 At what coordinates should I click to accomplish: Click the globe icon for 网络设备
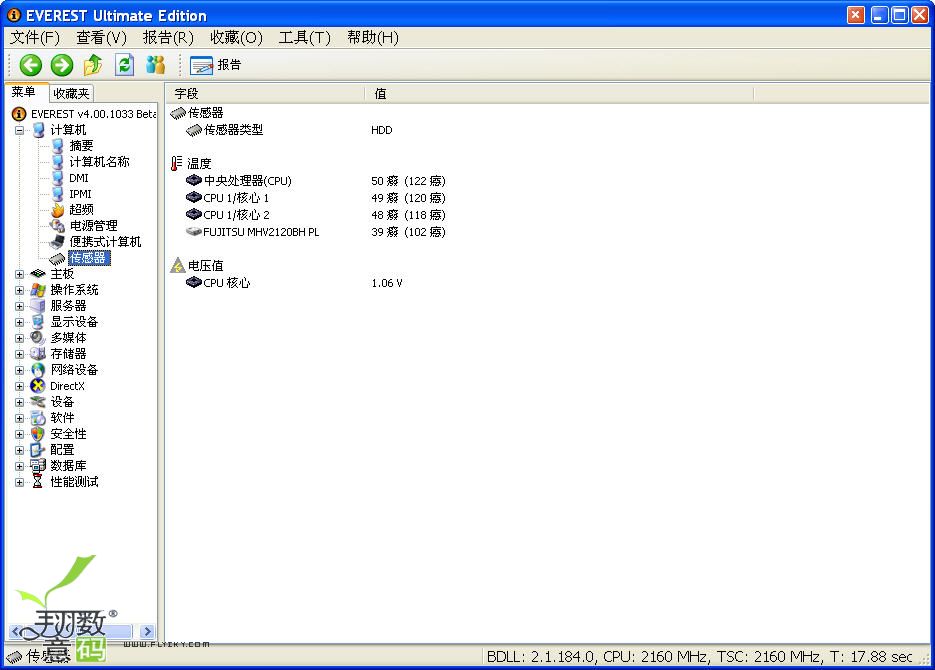(x=38, y=370)
